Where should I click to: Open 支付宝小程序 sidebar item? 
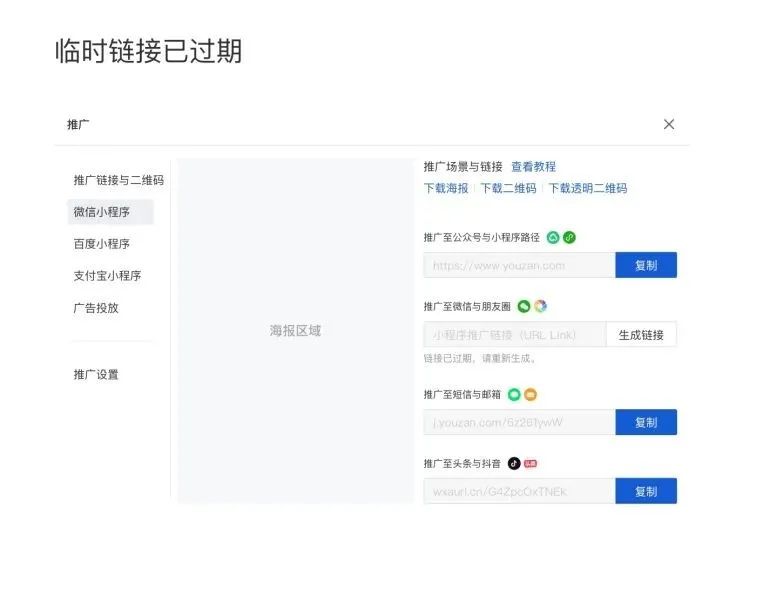pyautogui.click(x=107, y=276)
